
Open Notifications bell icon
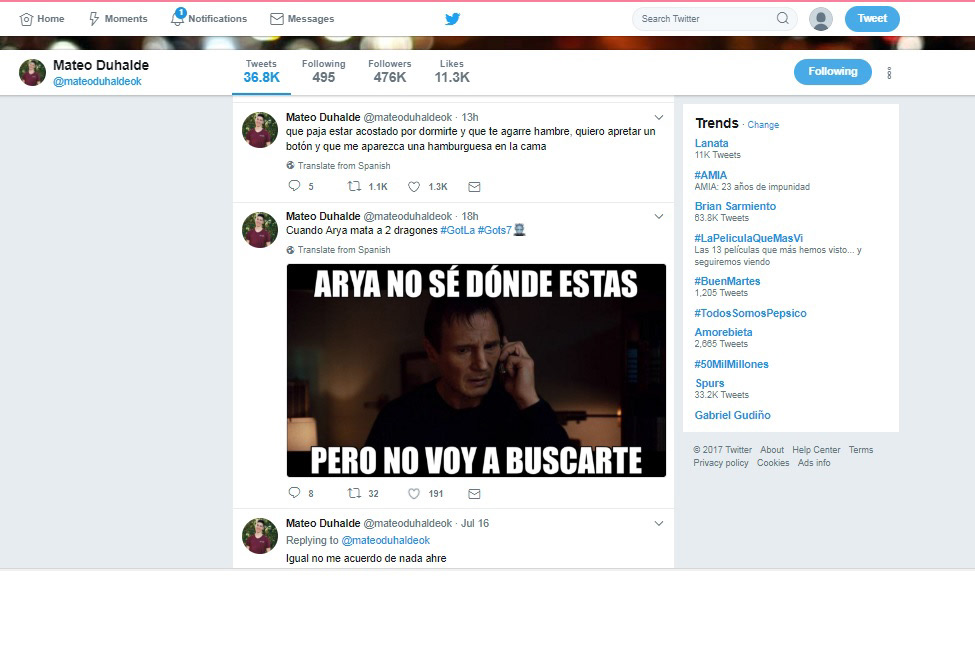click(177, 19)
